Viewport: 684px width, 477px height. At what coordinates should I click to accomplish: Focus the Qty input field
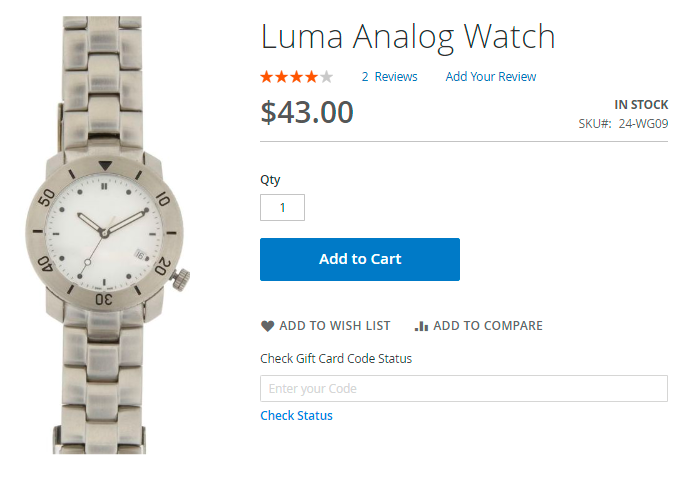pos(282,208)
